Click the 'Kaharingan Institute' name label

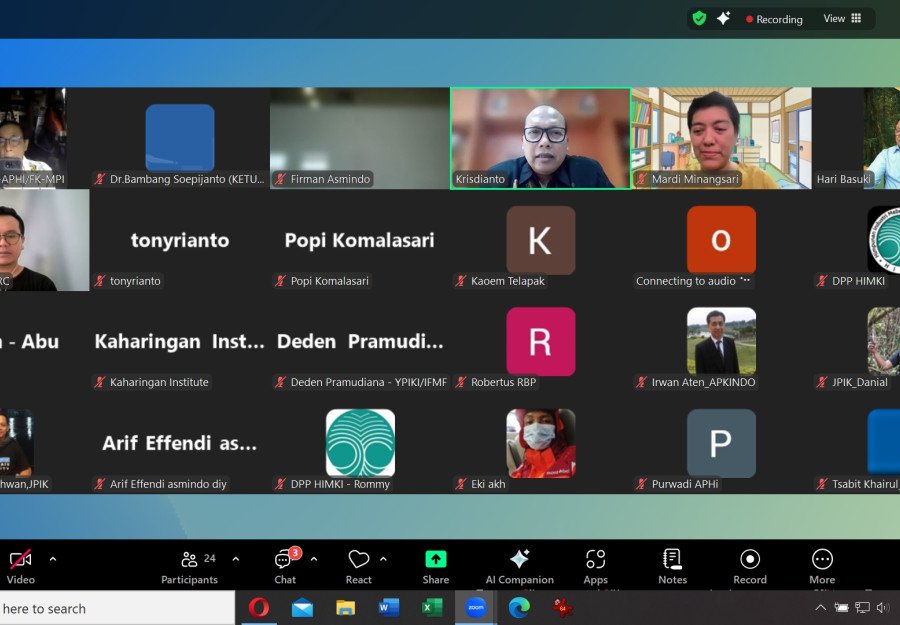coord(159,382)
